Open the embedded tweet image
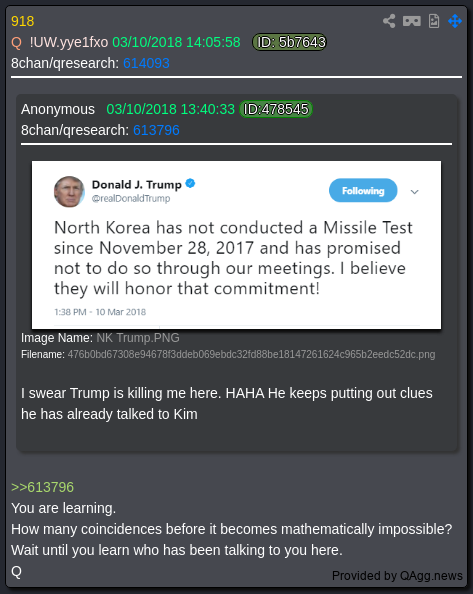This screenshot has width=473, height=594. [x=236, y=245]
